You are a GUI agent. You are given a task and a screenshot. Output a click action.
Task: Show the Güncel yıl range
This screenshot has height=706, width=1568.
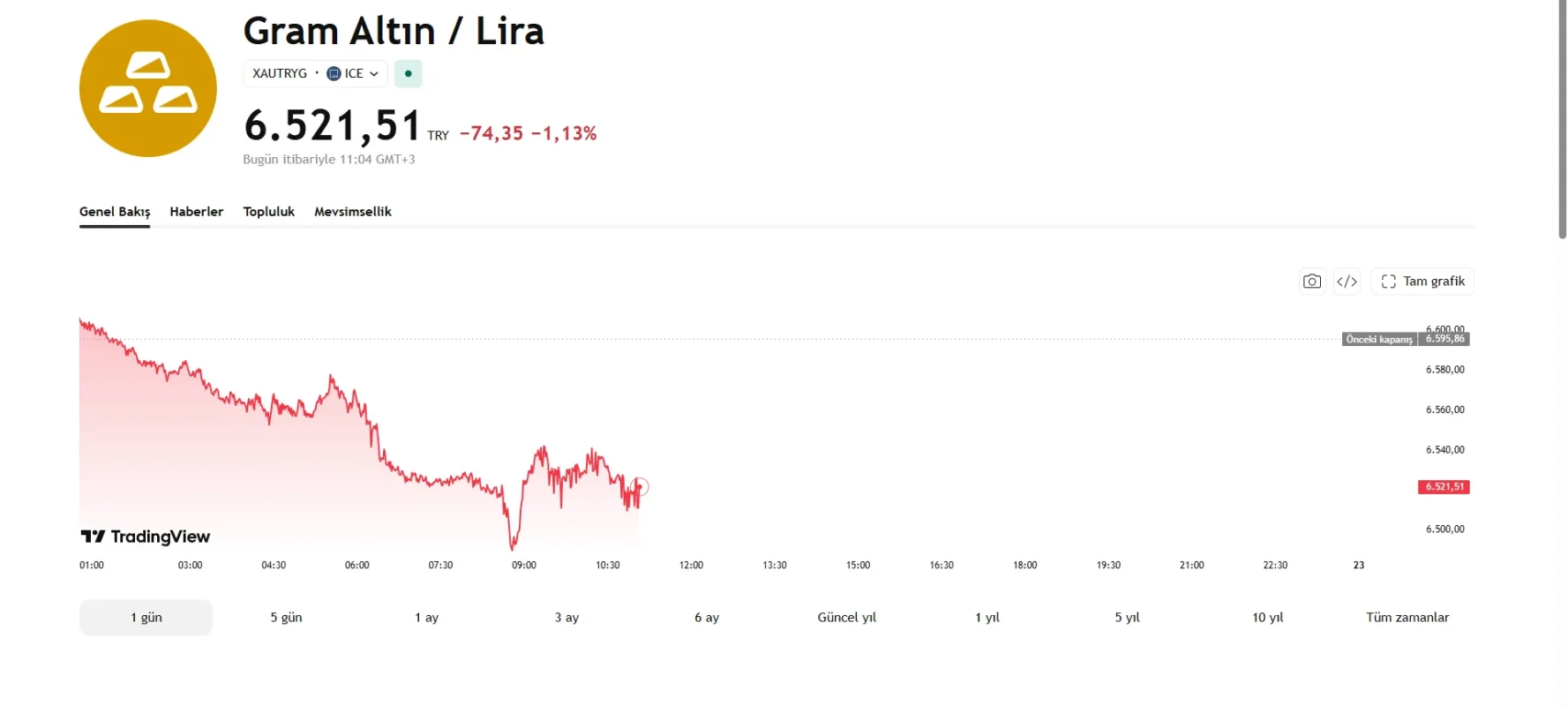click(x=847, y=618)
